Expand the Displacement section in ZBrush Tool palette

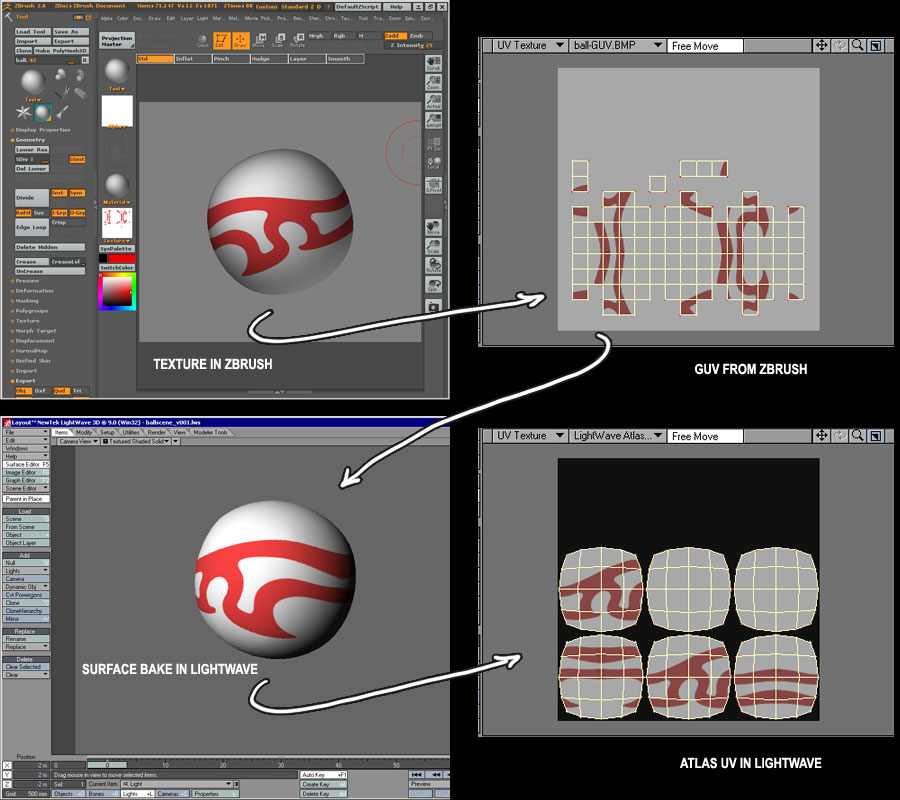[x=35, y=341]
